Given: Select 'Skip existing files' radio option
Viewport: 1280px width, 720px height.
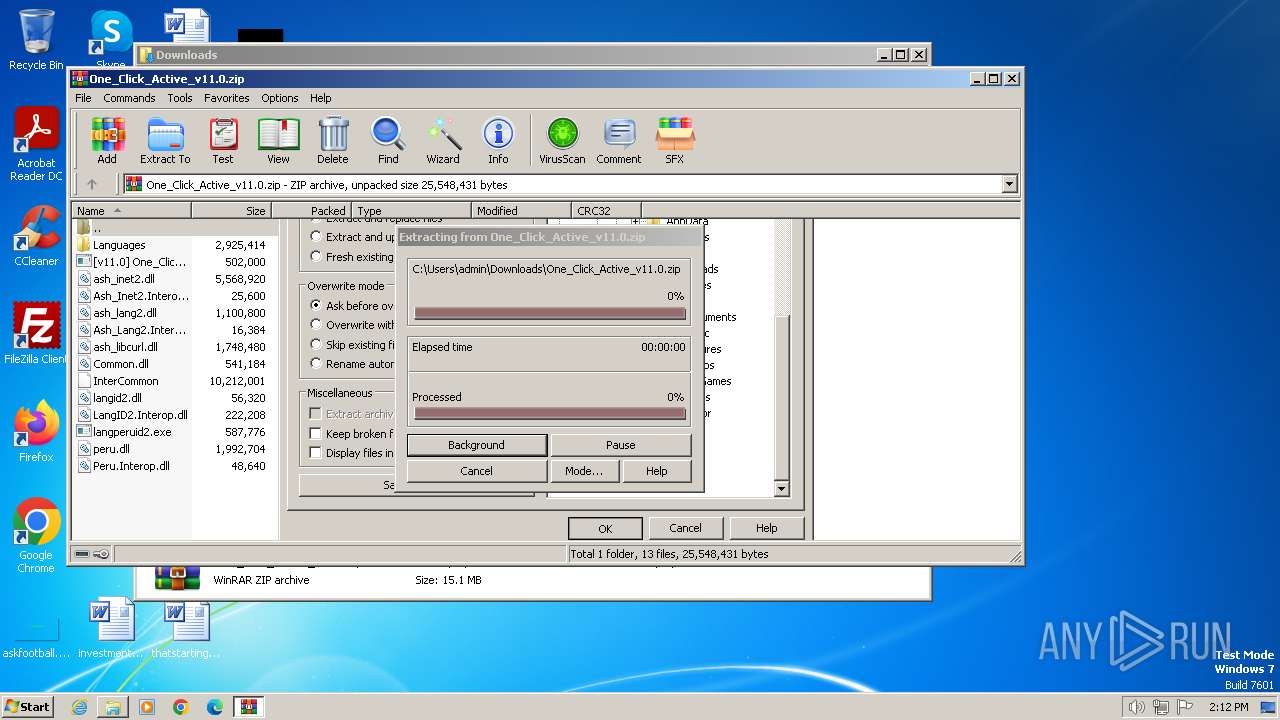Looking at the screenshot, I should (x=316, y=345).
